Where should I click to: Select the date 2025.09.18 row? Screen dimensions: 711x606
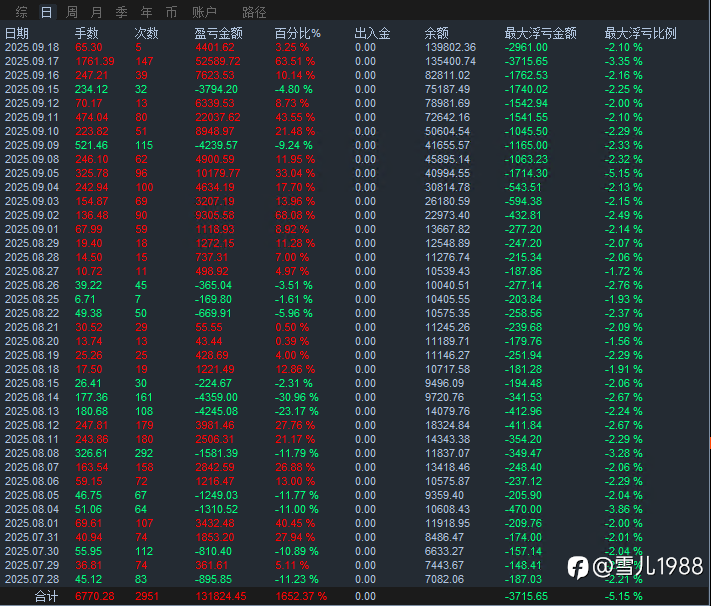[356, 47]
